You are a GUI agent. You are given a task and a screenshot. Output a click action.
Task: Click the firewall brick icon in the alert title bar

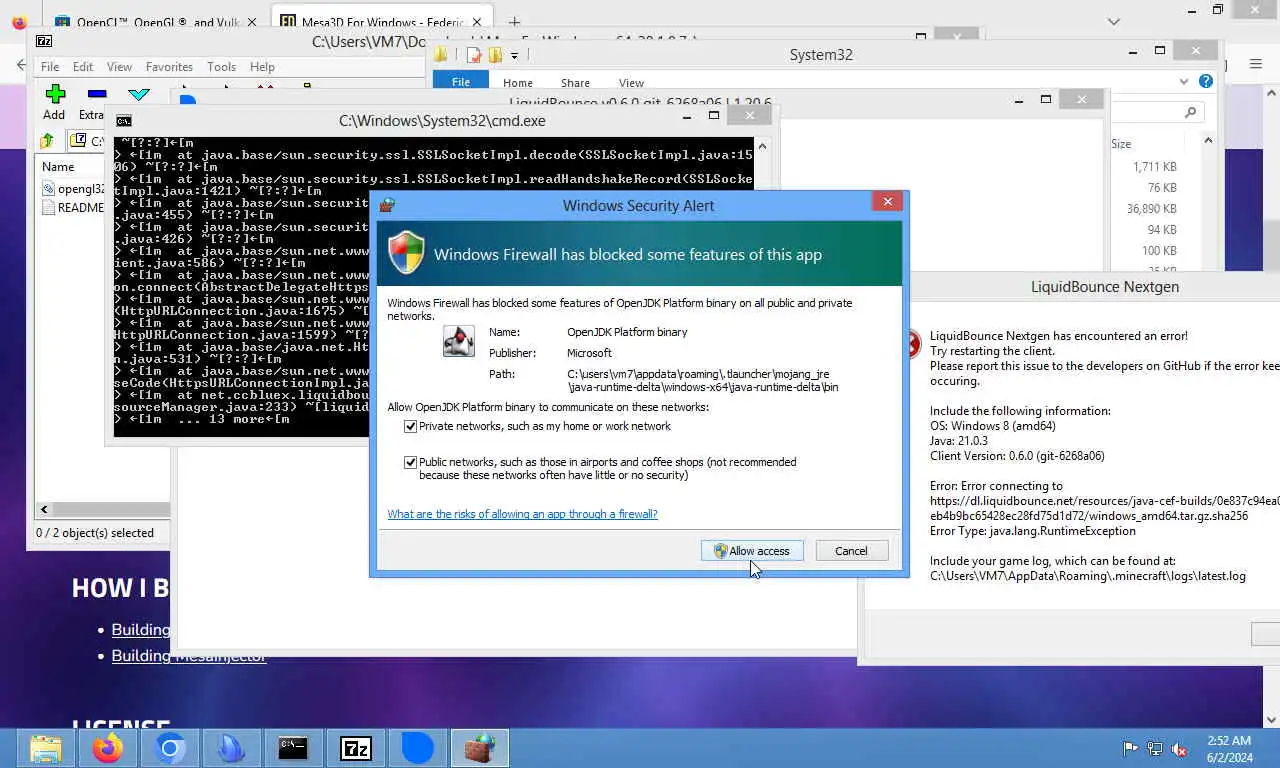(x=386, y=205)
